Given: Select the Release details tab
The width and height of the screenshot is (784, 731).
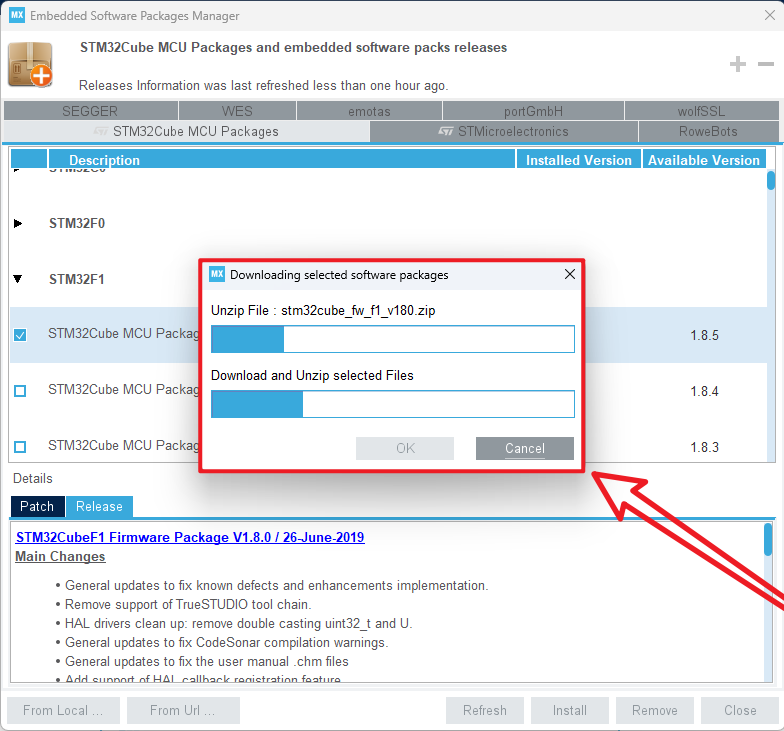Looking at the screenshot, I should pyautogui.click(x=99, y=506).
